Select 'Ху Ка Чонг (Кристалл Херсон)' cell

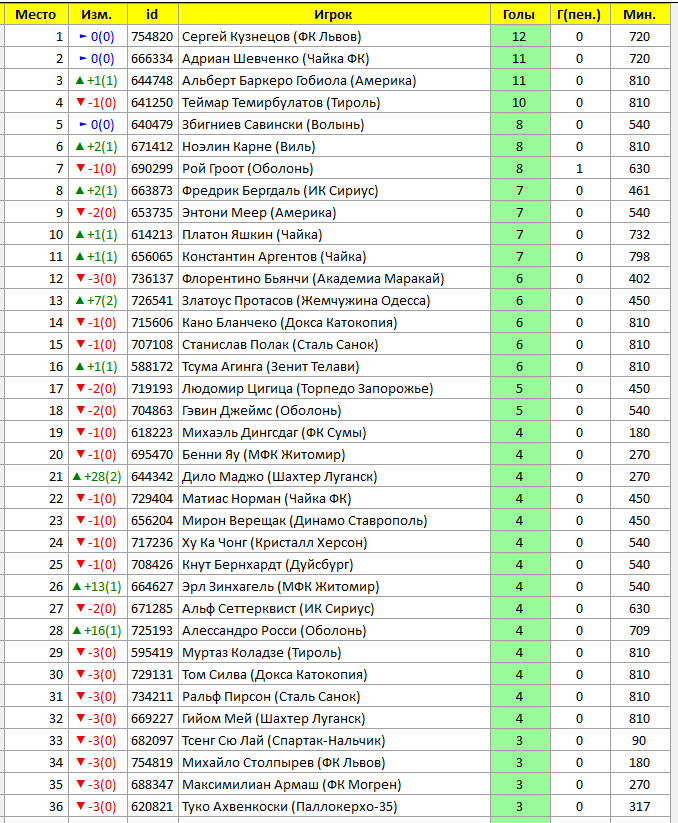tap(334, 543)
